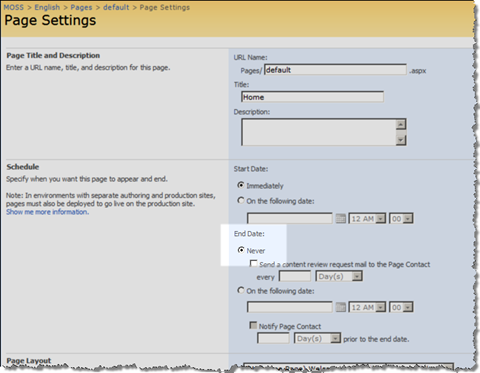Viewport: 480px width, 373px height.
Task: Select the Never end date radio
Action: (241, 250)
